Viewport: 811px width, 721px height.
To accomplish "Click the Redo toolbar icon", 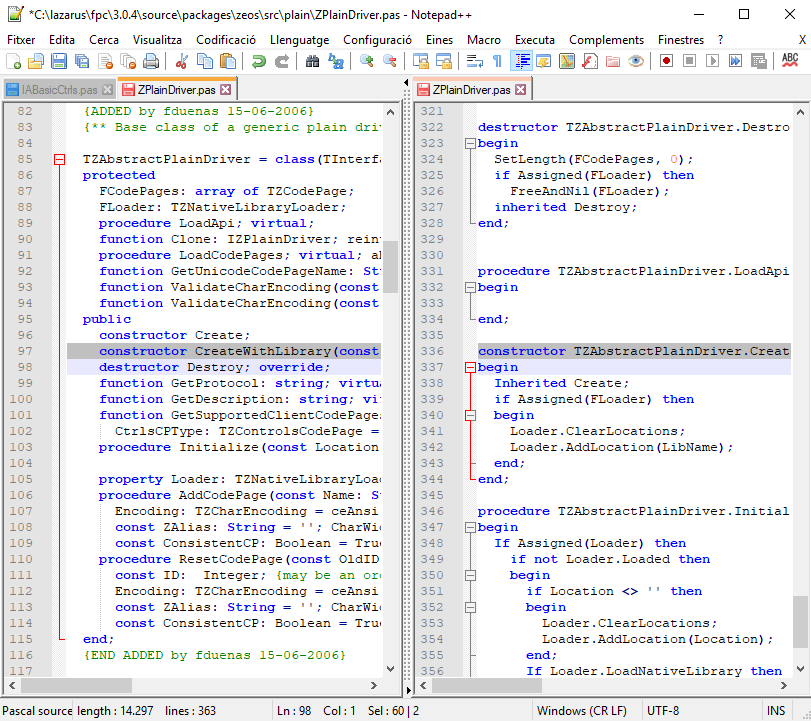I will coord(281,61).
